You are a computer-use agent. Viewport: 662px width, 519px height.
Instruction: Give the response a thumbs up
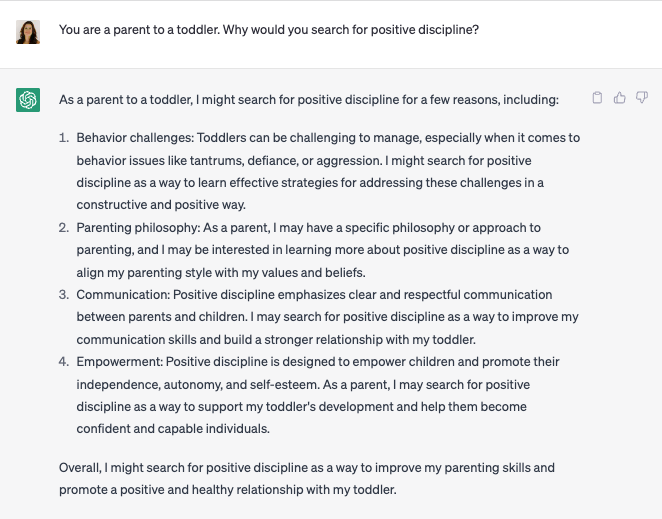620,98
